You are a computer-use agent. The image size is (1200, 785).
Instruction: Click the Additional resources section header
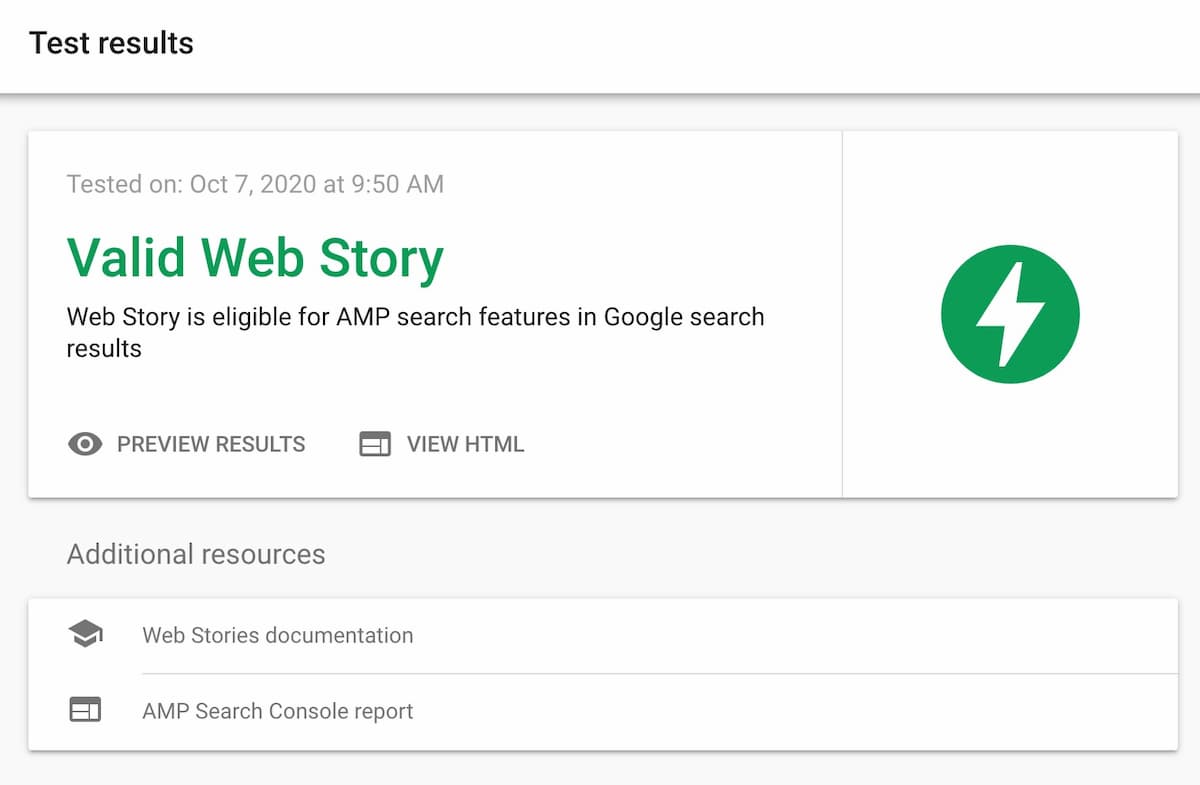(195, 554)
